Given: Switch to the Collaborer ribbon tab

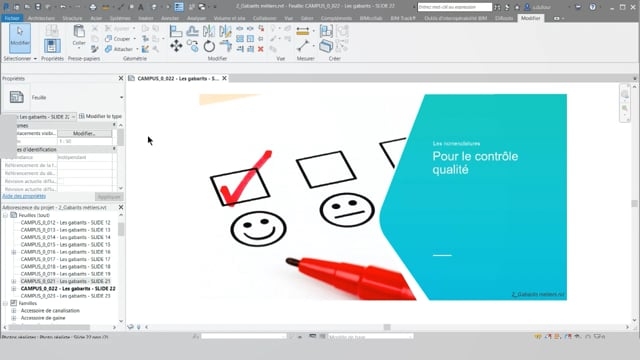Looking at the screenshot, I should [264, 18].
